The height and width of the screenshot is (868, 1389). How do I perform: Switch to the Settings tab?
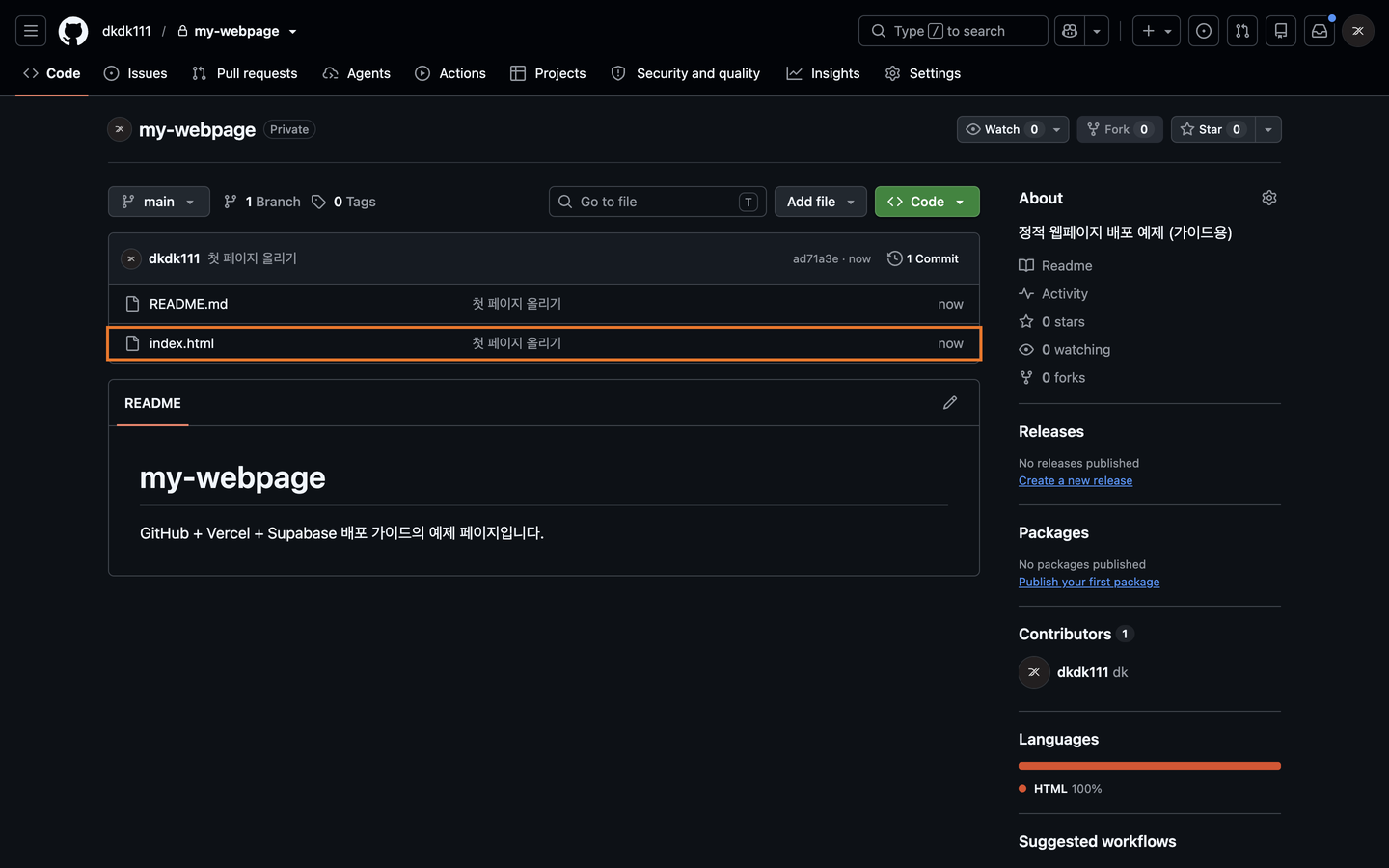coord(923,73)
